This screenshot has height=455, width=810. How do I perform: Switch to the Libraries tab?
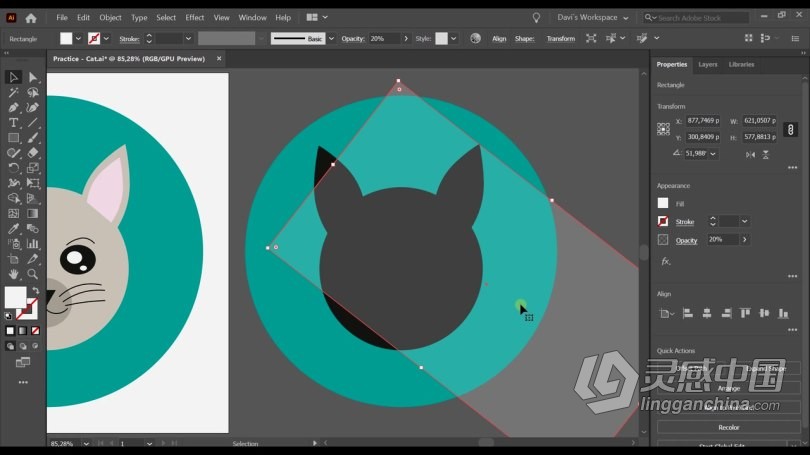tap(741, 65)
